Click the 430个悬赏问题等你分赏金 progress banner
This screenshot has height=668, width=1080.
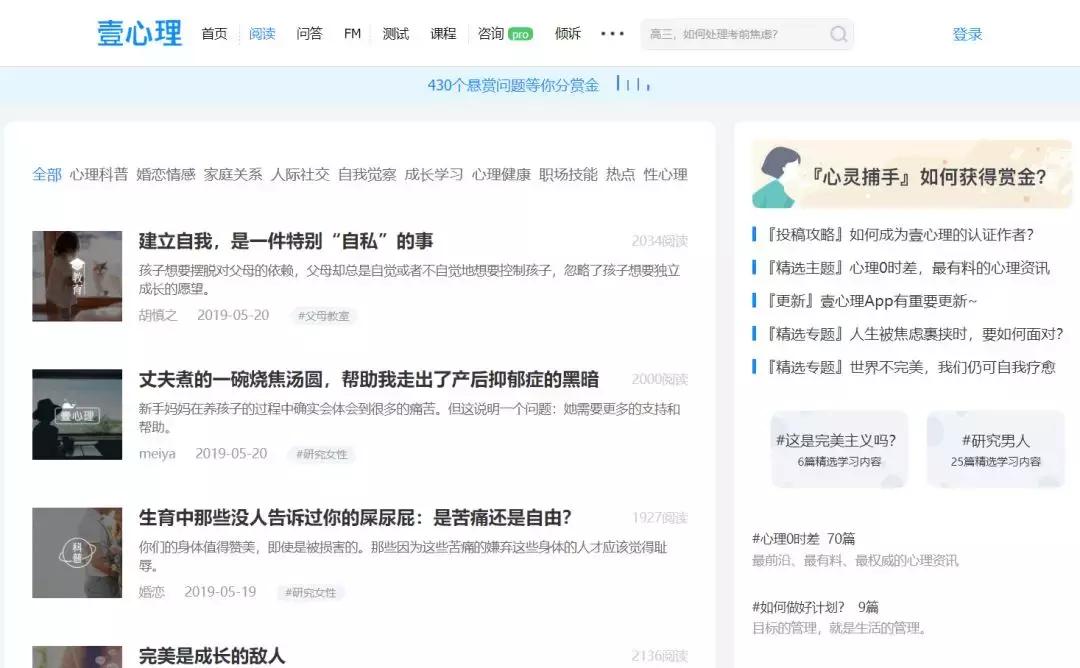[514, 86]
